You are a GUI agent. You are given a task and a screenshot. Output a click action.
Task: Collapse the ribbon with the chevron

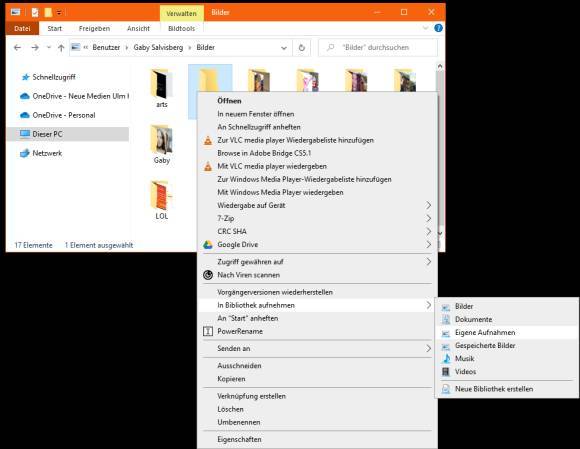[425, 28]
